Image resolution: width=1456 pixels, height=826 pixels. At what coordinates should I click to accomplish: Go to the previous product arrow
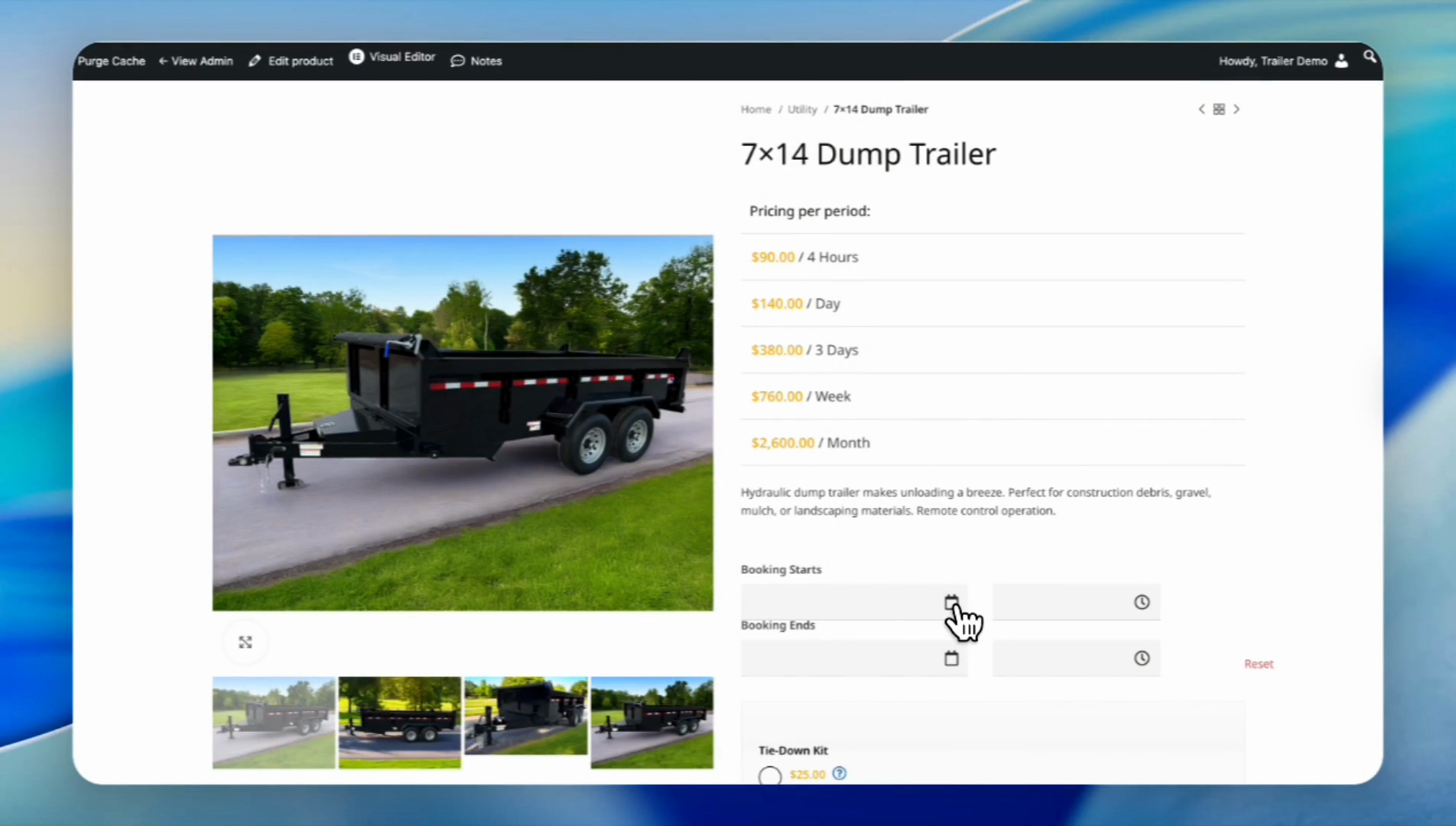[1201, 109]
